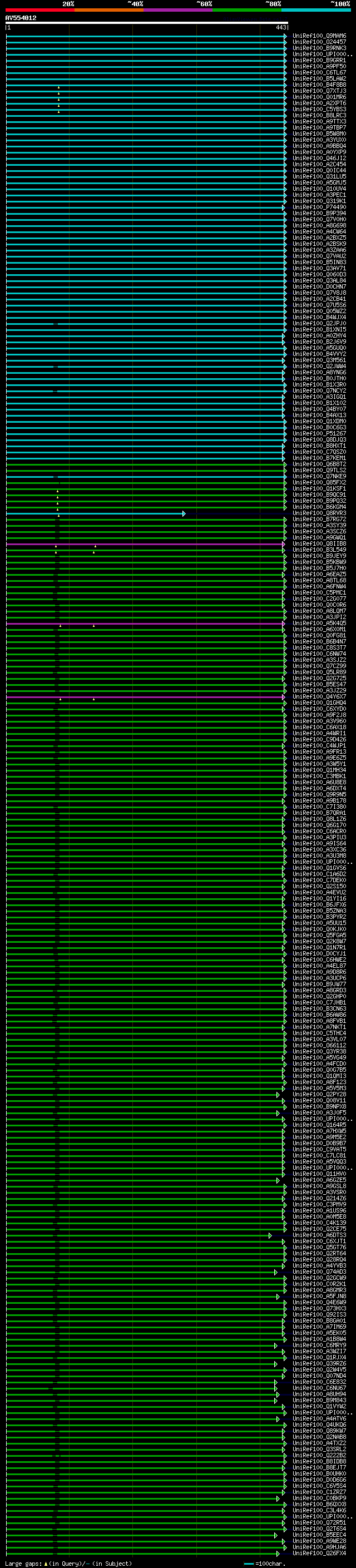This screenshot has width=356, height=1568.
Task: Click the orange ~40% legend bar
Action: click(109, 10)
